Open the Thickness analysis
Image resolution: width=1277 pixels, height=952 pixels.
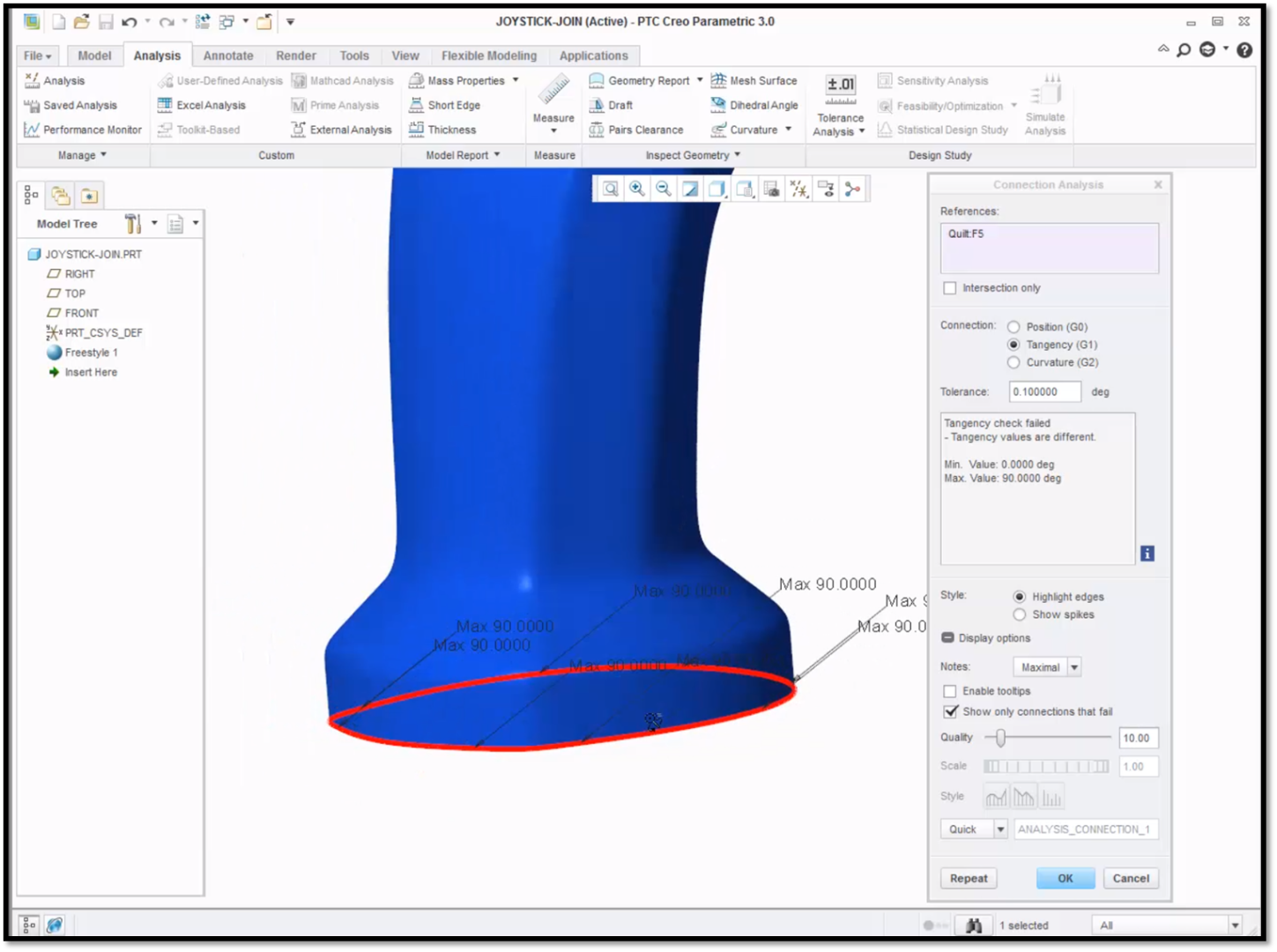click(442, 130)
